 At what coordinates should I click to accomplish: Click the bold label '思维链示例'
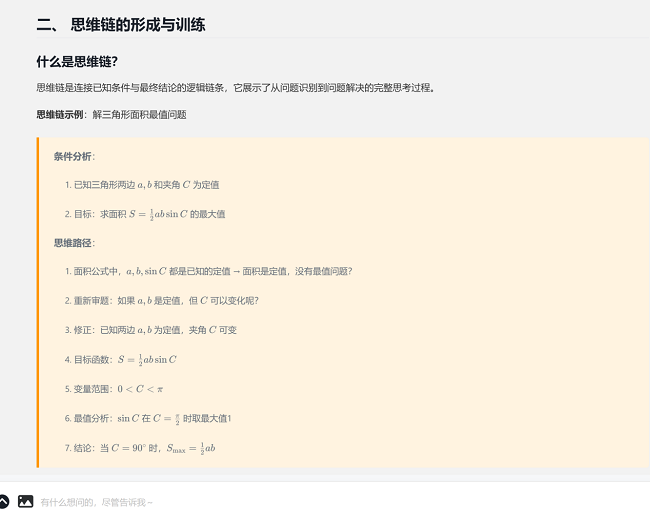pyautogui.click(x=60, y=115)
